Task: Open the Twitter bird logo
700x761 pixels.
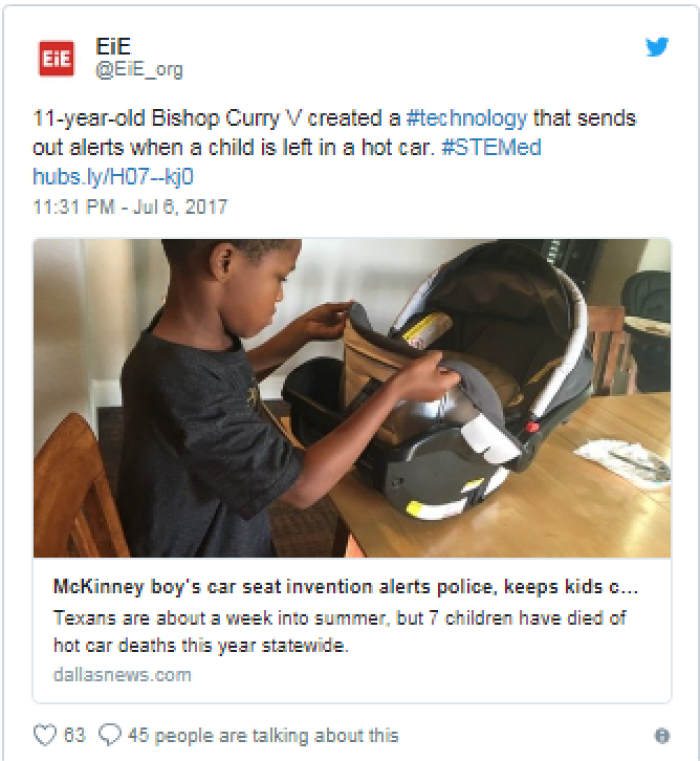Action: (657, 47)
